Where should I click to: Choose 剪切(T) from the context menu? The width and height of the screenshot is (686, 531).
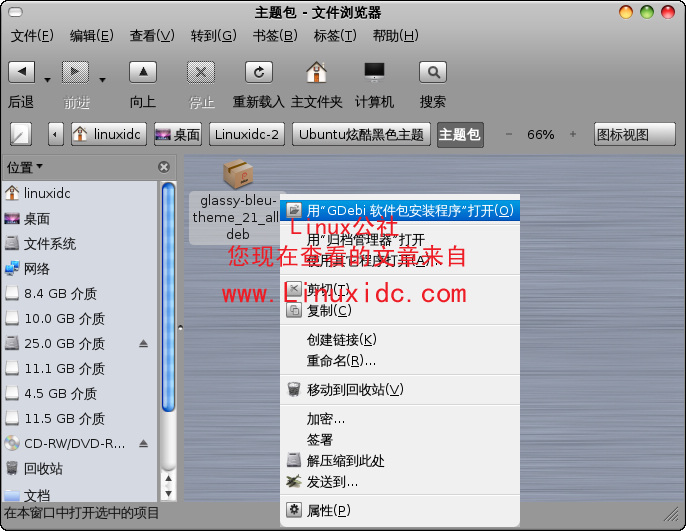click(x=399, y=289)
